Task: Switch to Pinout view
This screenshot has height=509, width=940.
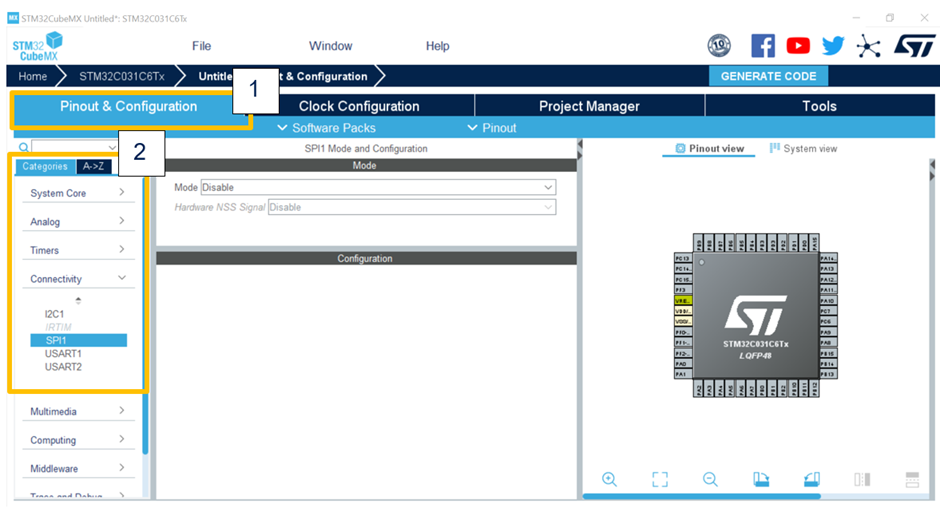Action: click(709, 149)
